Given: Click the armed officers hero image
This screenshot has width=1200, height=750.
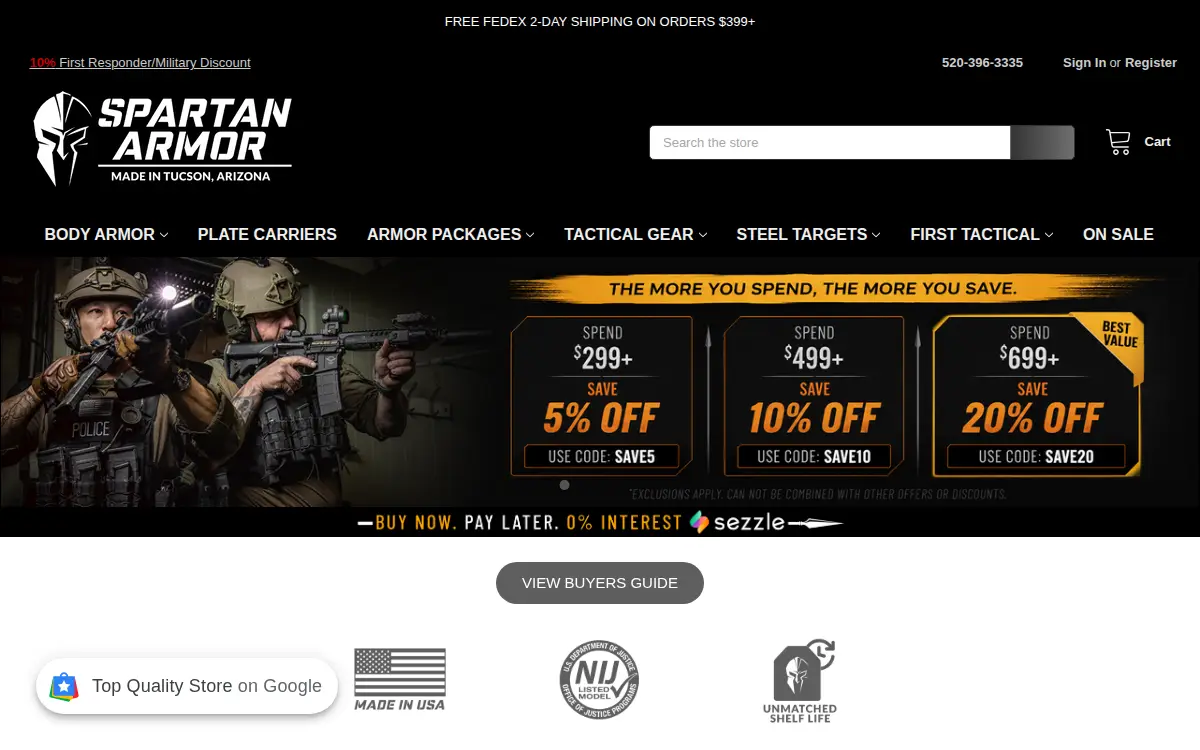Looking at the screenshot, I should (x=250, y=382).
